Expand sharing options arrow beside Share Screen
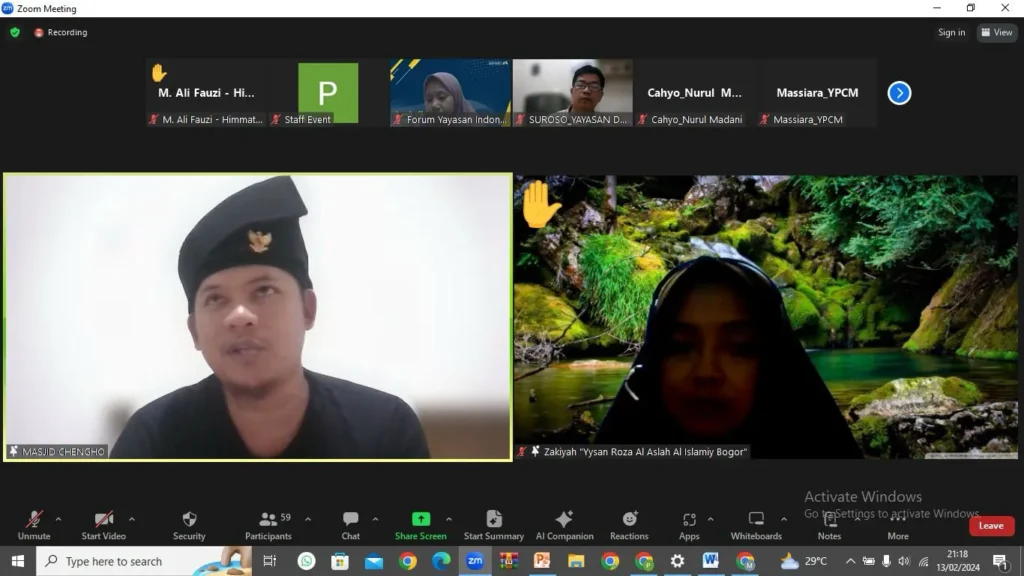This screenshot has height=576, width=1024. pyautogui.click(x=449, y=520)
